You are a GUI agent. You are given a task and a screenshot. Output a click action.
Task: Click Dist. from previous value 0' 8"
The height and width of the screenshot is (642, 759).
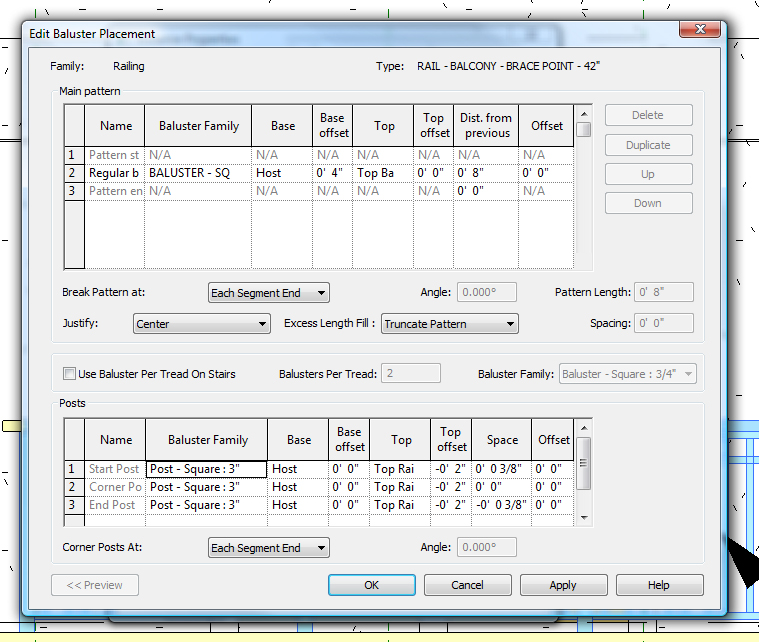[x=486, y=173]
